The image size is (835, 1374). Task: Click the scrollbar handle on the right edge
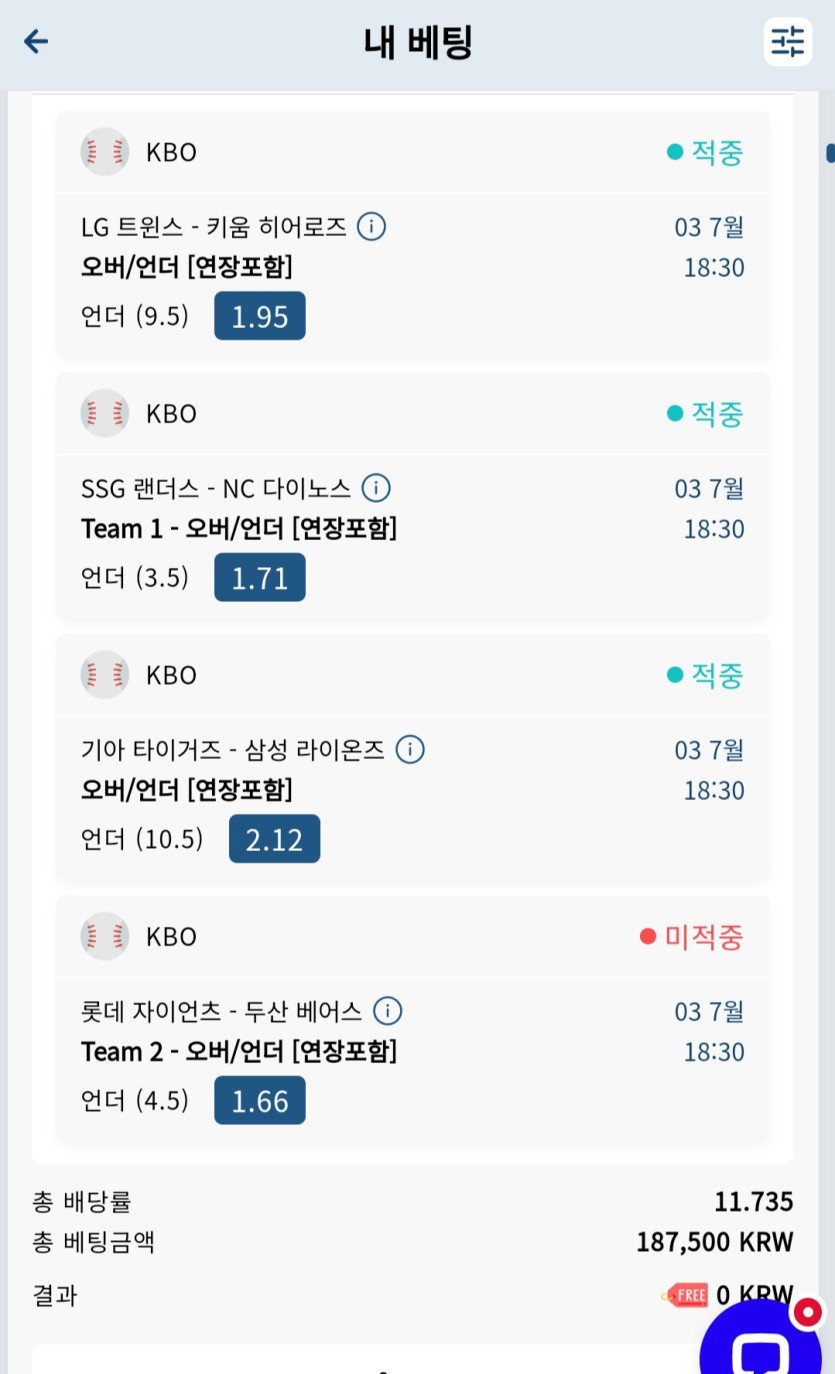pos(830,153)
